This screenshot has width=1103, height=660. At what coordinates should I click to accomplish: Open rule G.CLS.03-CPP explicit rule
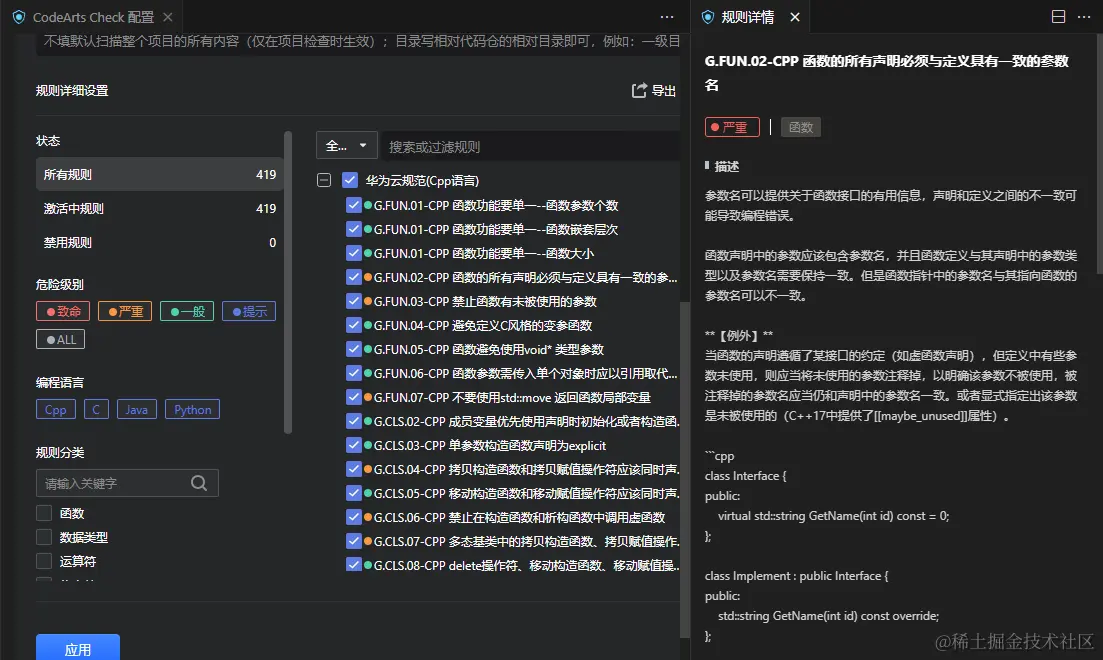pos(490,445)
